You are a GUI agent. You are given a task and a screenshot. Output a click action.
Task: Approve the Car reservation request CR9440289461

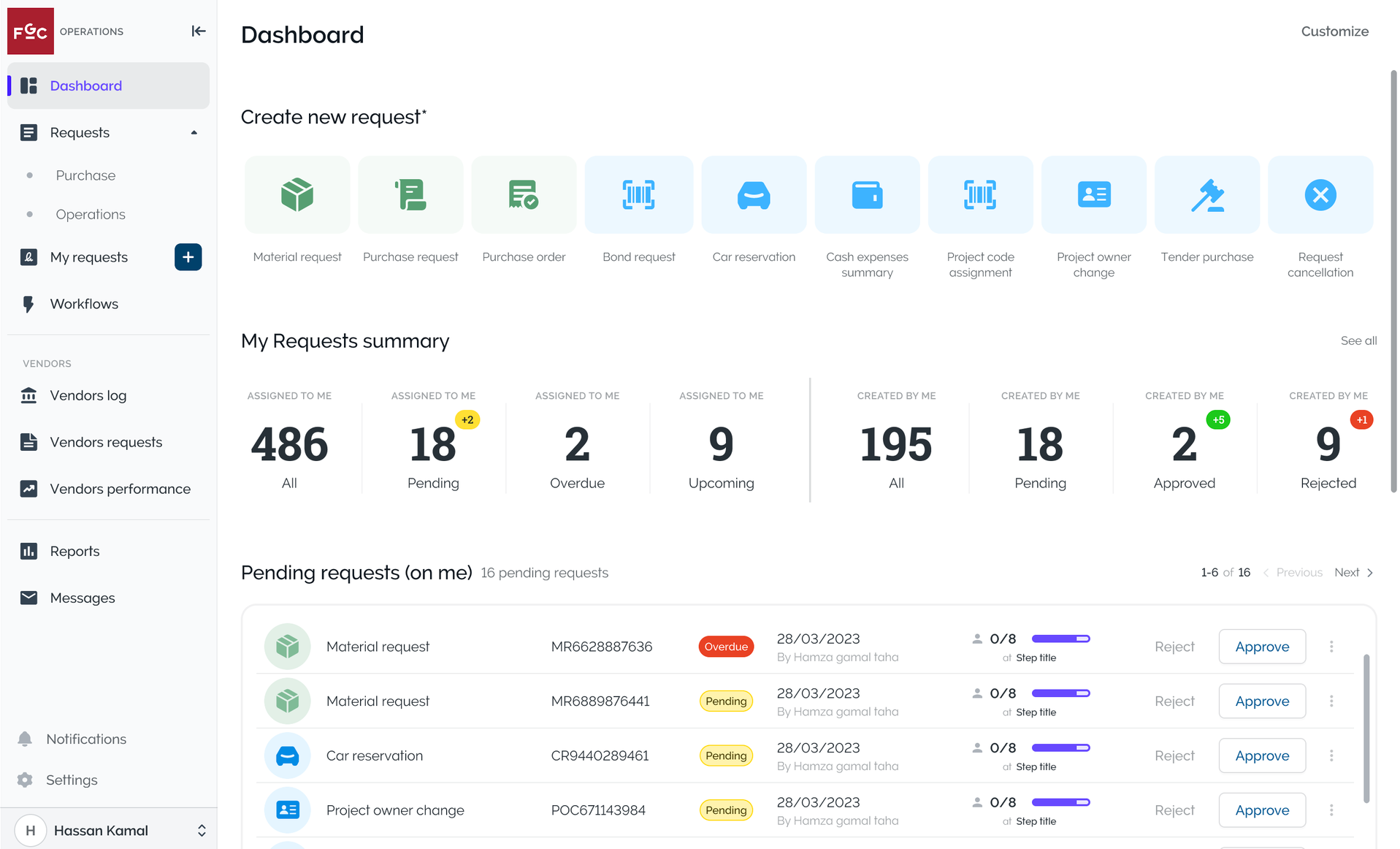1261,755
